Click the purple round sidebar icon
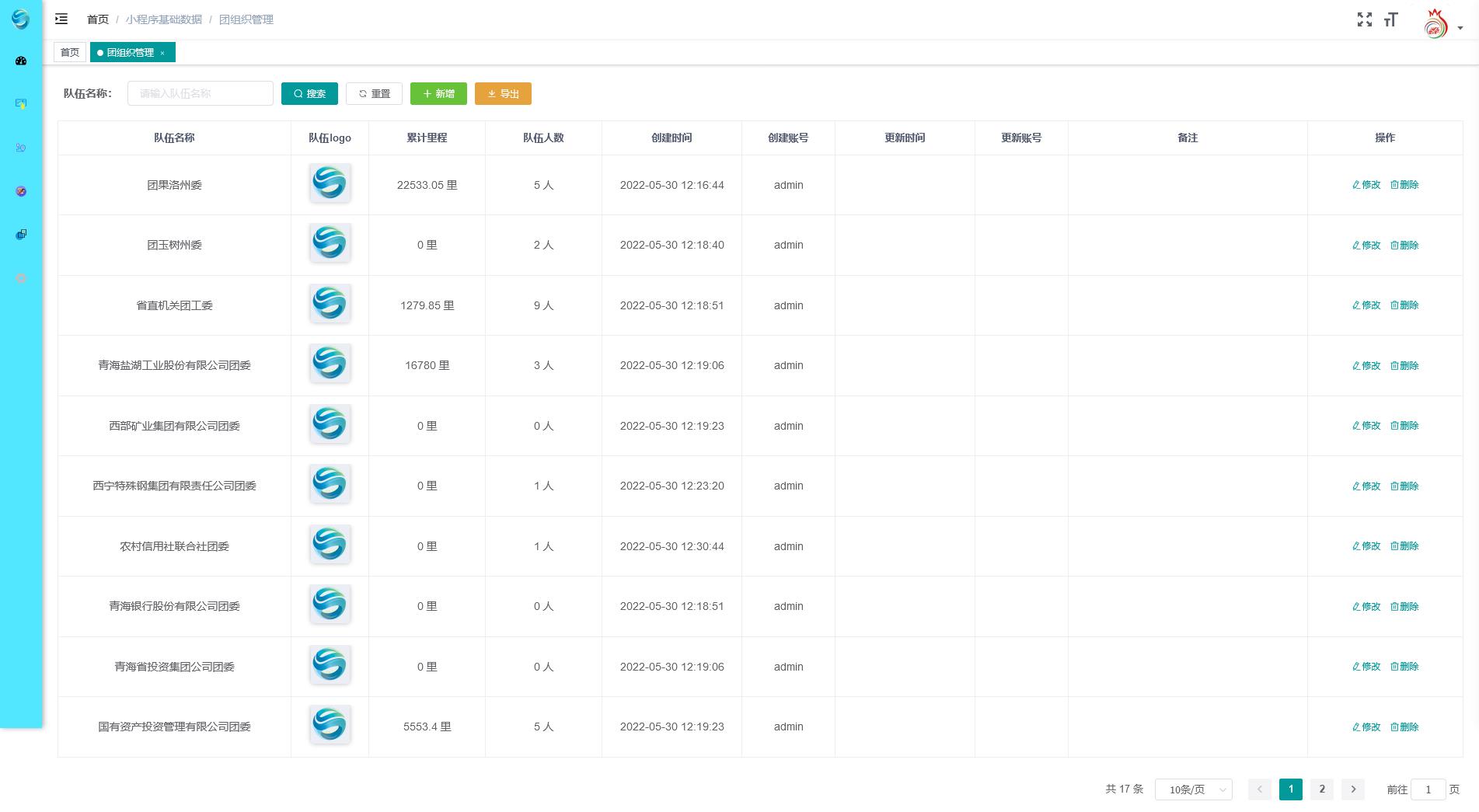Screen dimensions: 1479x812 coord(21,191)
